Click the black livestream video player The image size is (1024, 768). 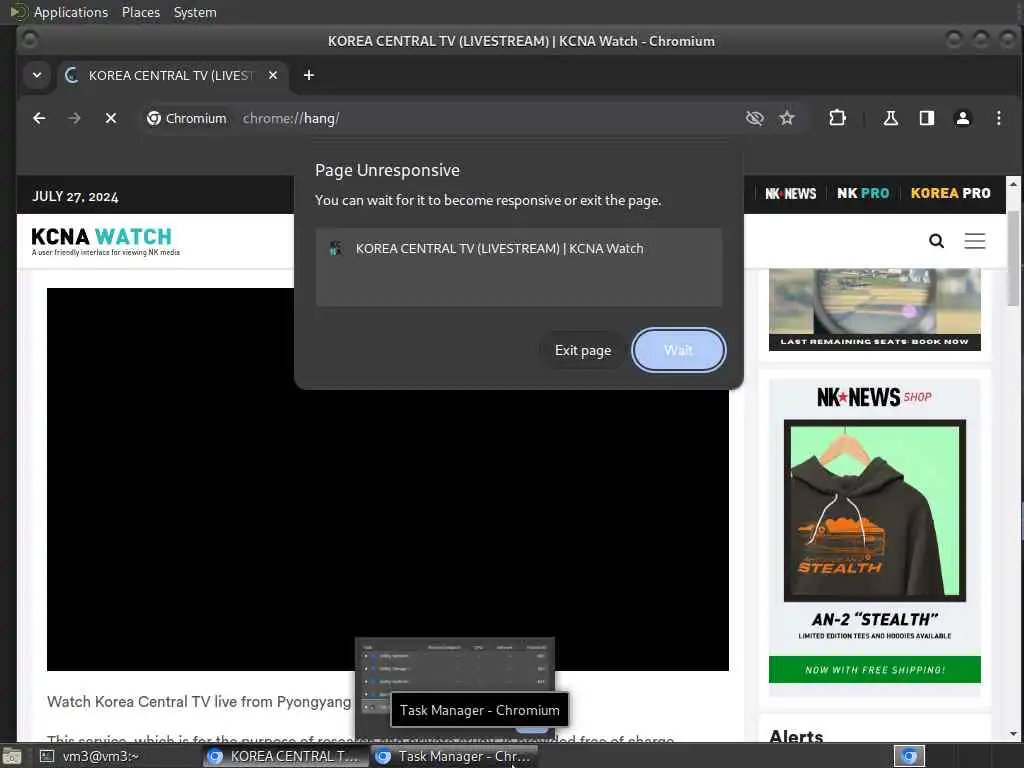[x=388, y=479]
